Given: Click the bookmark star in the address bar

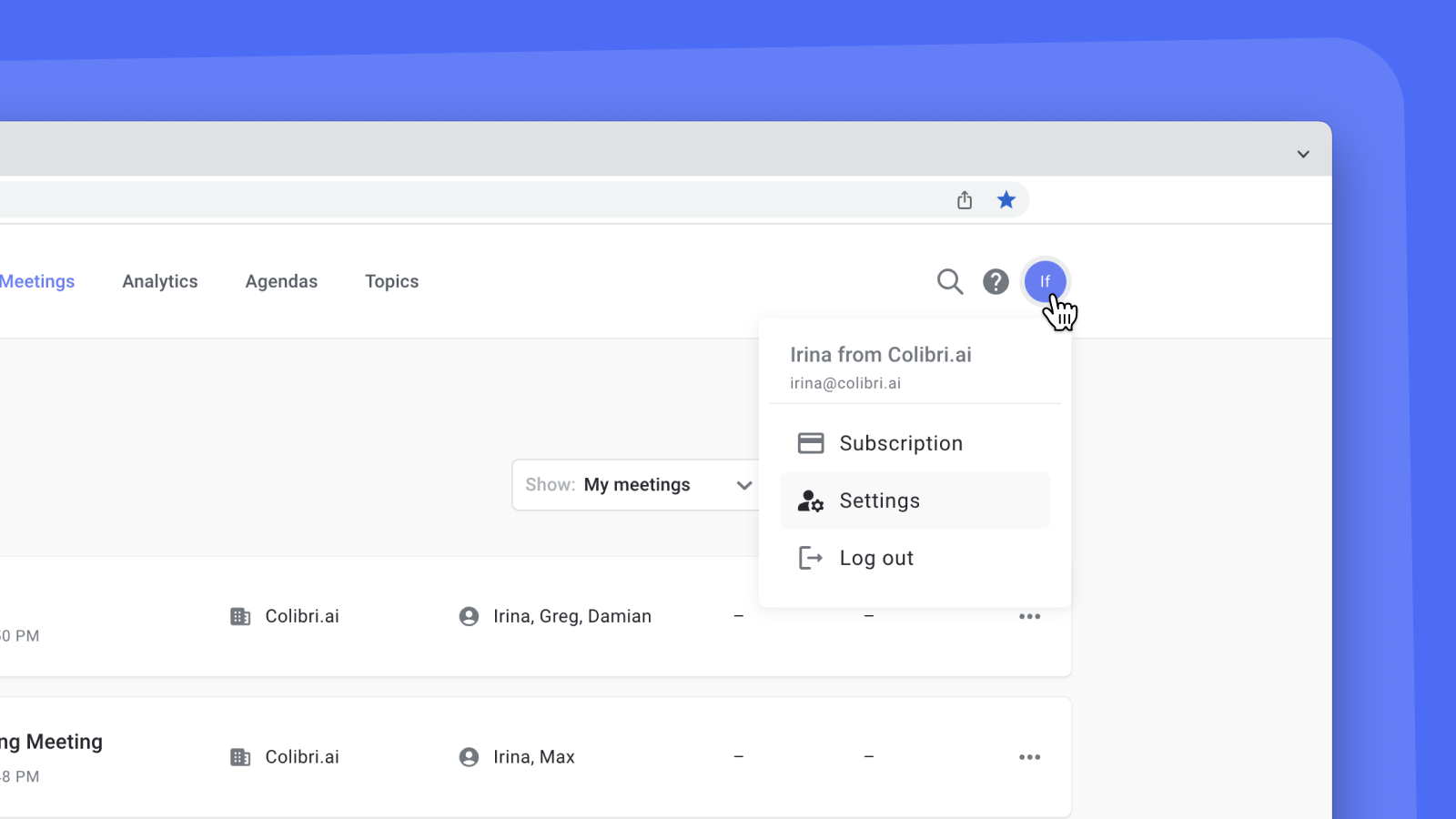Looking at the screenshot, I should [1006, 199].
